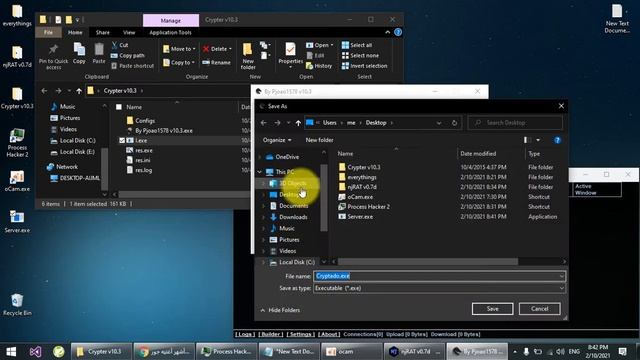Click the Save As dialog help icon

(x=558, y=140)
